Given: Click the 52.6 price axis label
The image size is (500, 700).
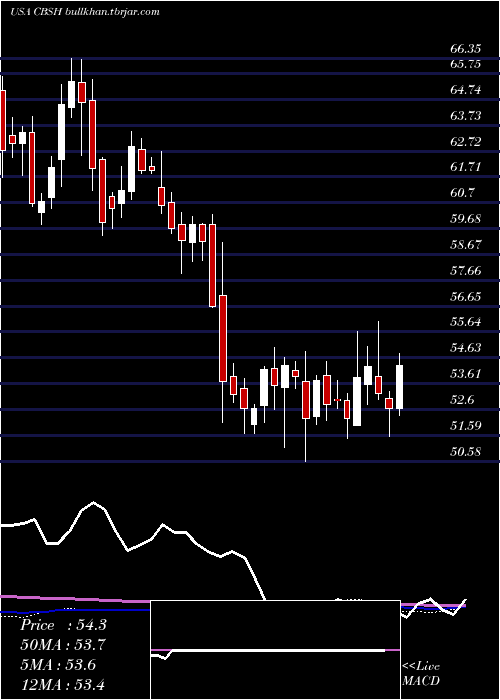Looking at the screenshot, I should tap(462, 400).
